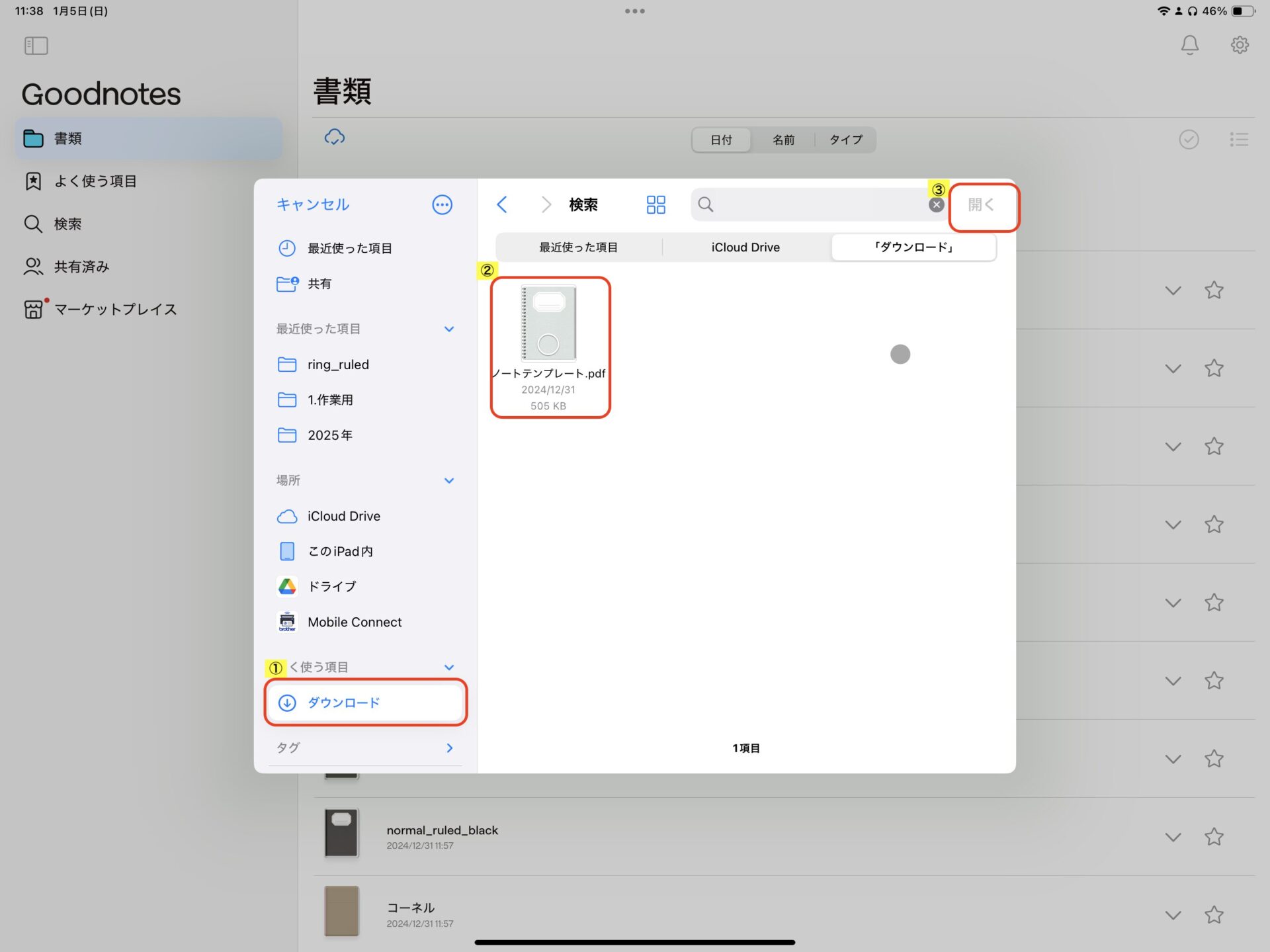The image size is (1270, 952).
Task: Collapse 場所 section
Action: [449, 480]
